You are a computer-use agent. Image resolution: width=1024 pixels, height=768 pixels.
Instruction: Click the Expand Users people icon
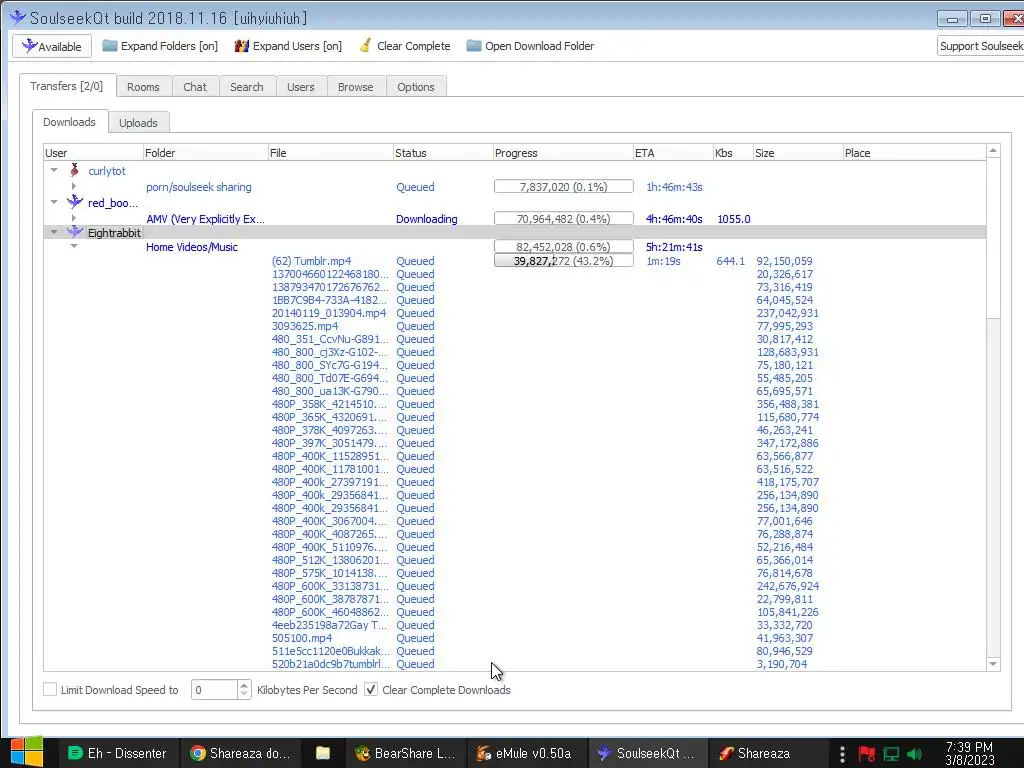[x=242, y=46]
